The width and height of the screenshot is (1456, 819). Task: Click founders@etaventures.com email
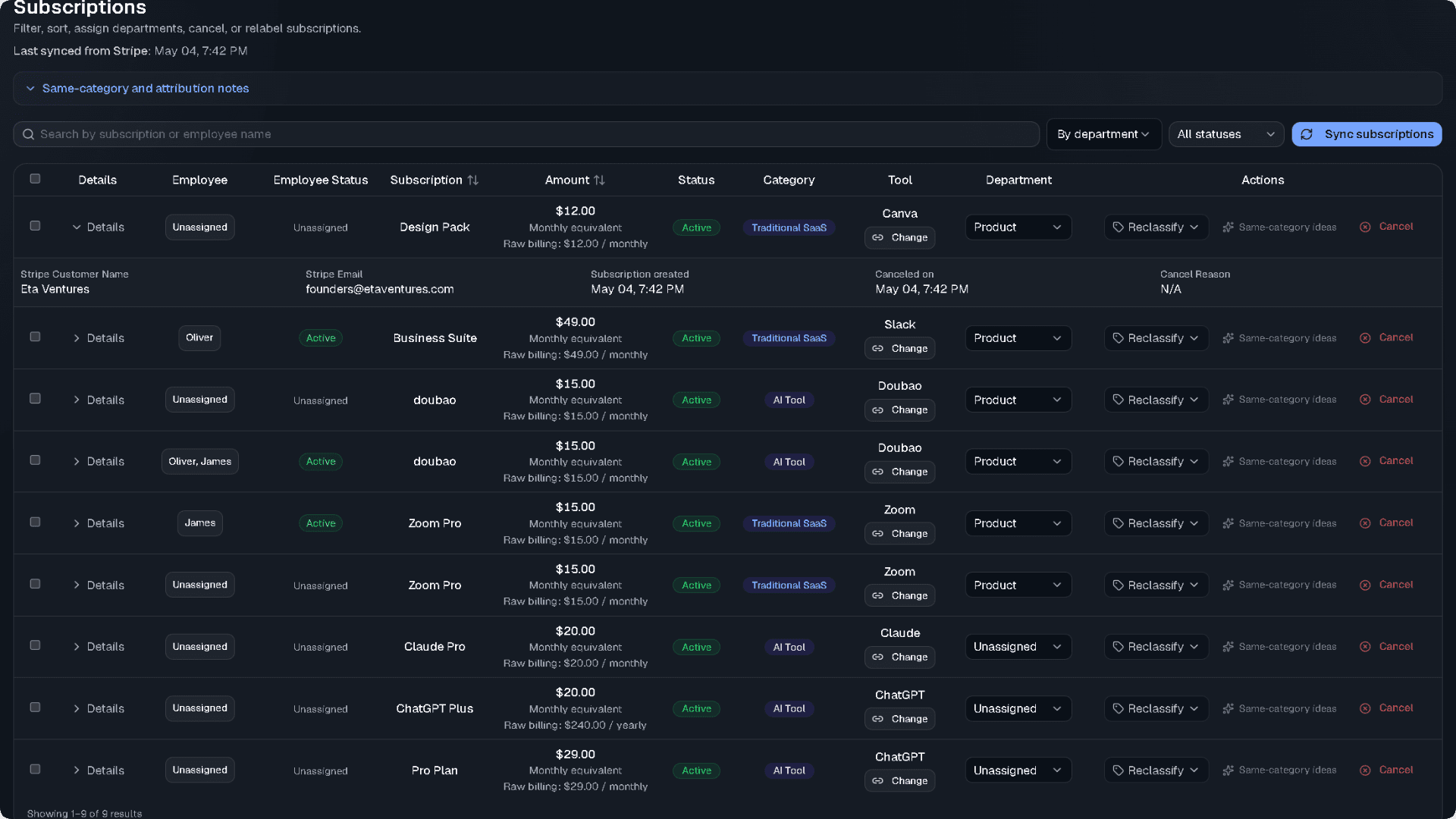tap(380, 290)
